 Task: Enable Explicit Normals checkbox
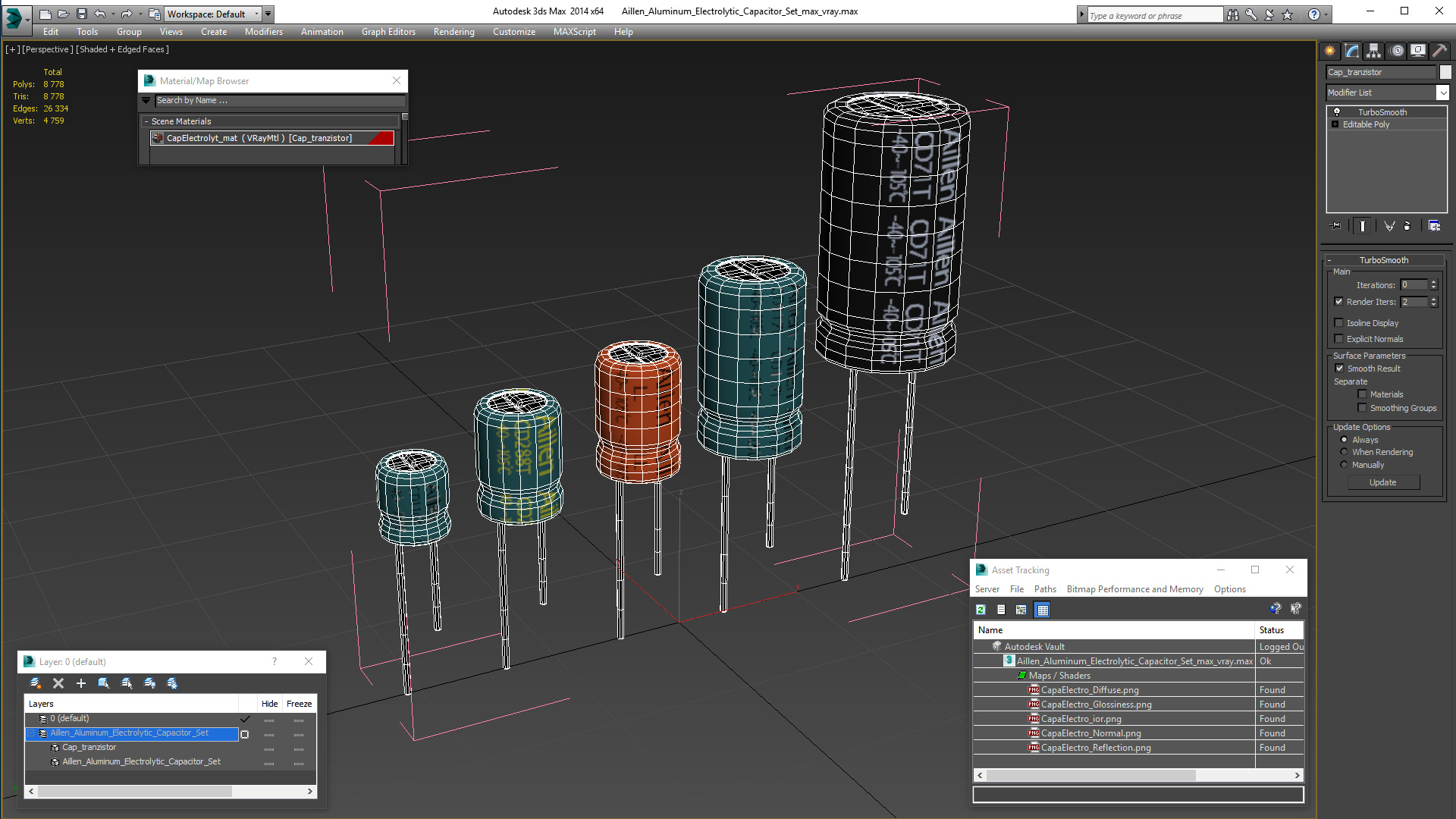coord(1339,339)
